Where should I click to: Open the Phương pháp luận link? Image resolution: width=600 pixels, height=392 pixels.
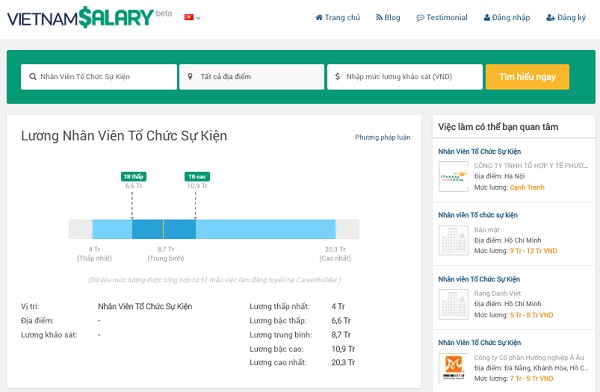[383, 137]
